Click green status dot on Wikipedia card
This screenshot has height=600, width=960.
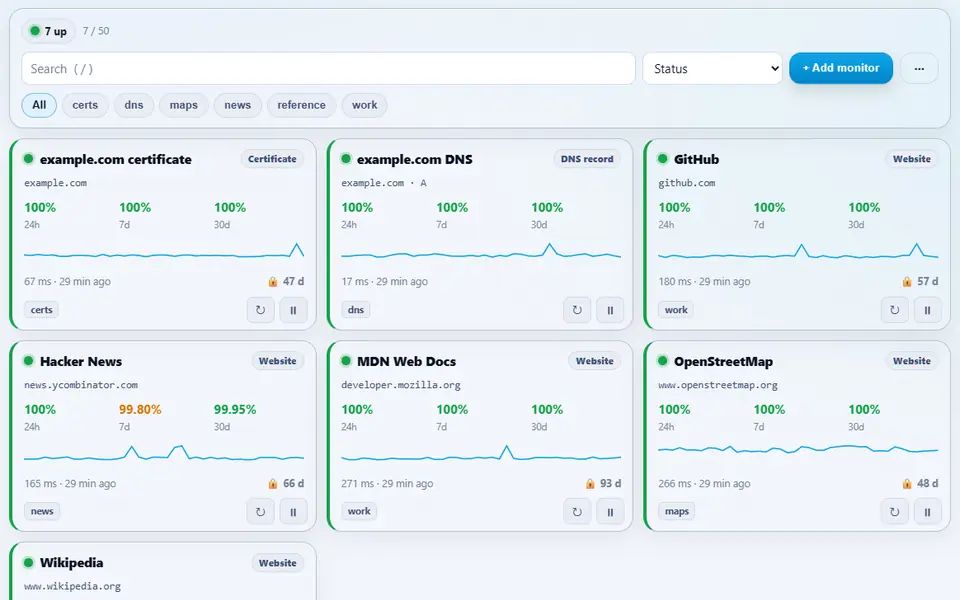coord(28,562)
